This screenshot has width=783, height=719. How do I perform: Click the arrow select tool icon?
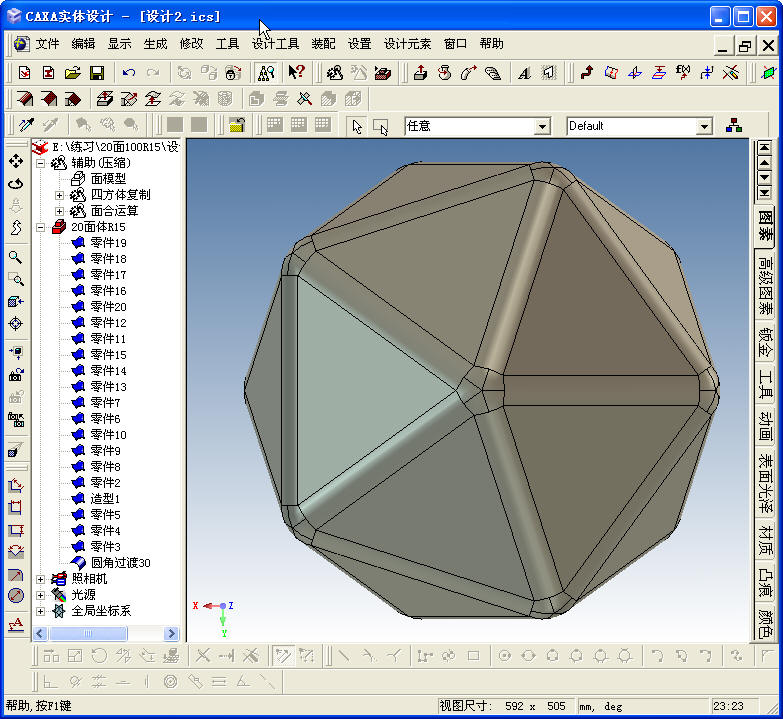click(x=357, y=126)
